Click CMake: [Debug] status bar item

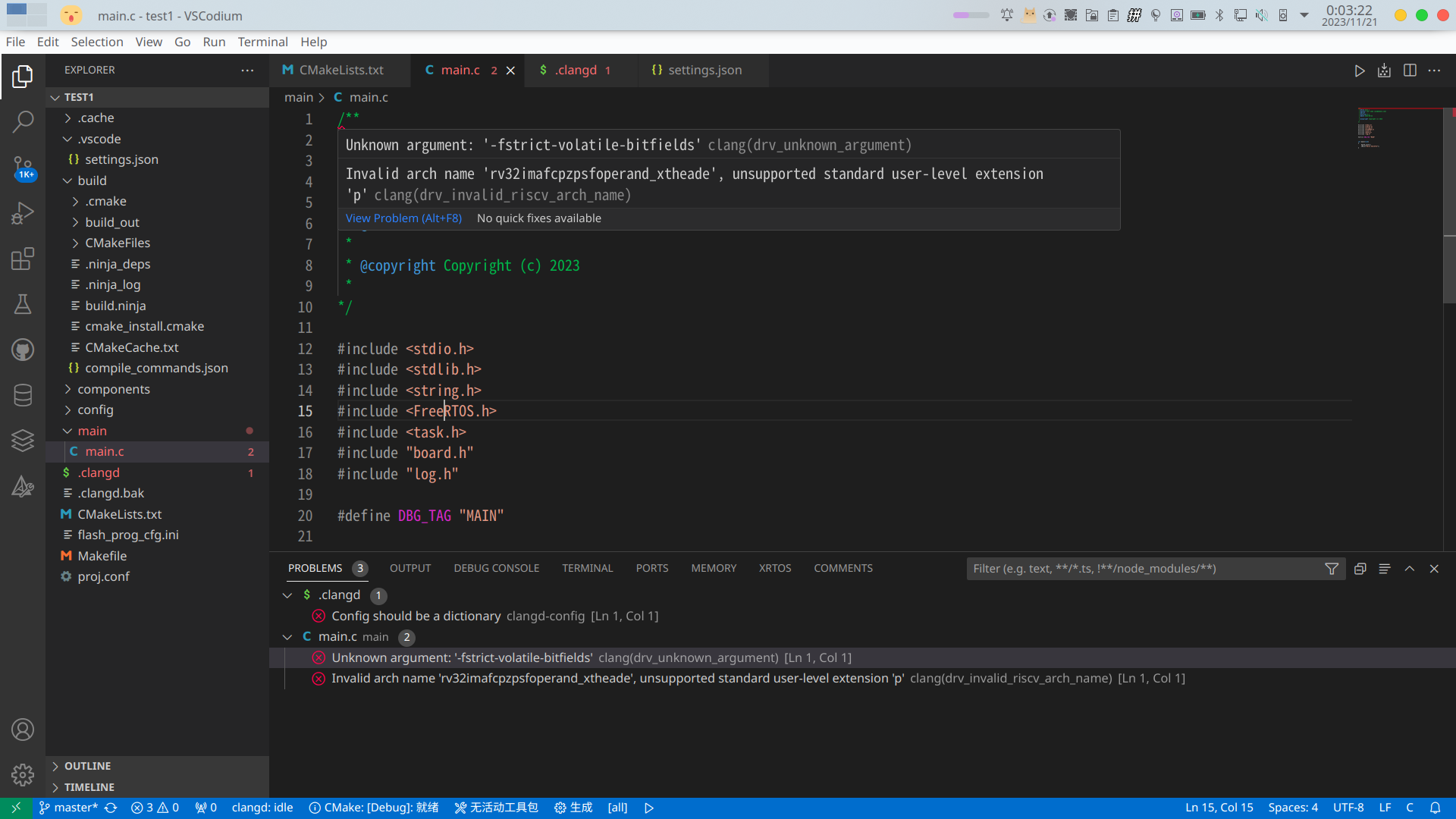374,808
